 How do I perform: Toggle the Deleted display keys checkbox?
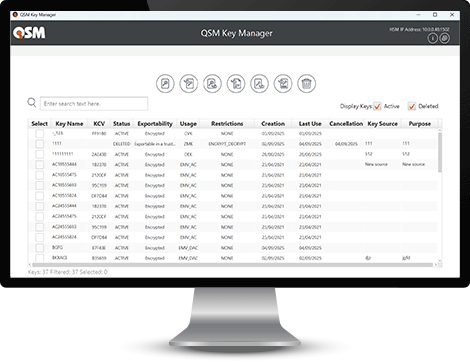412,106
